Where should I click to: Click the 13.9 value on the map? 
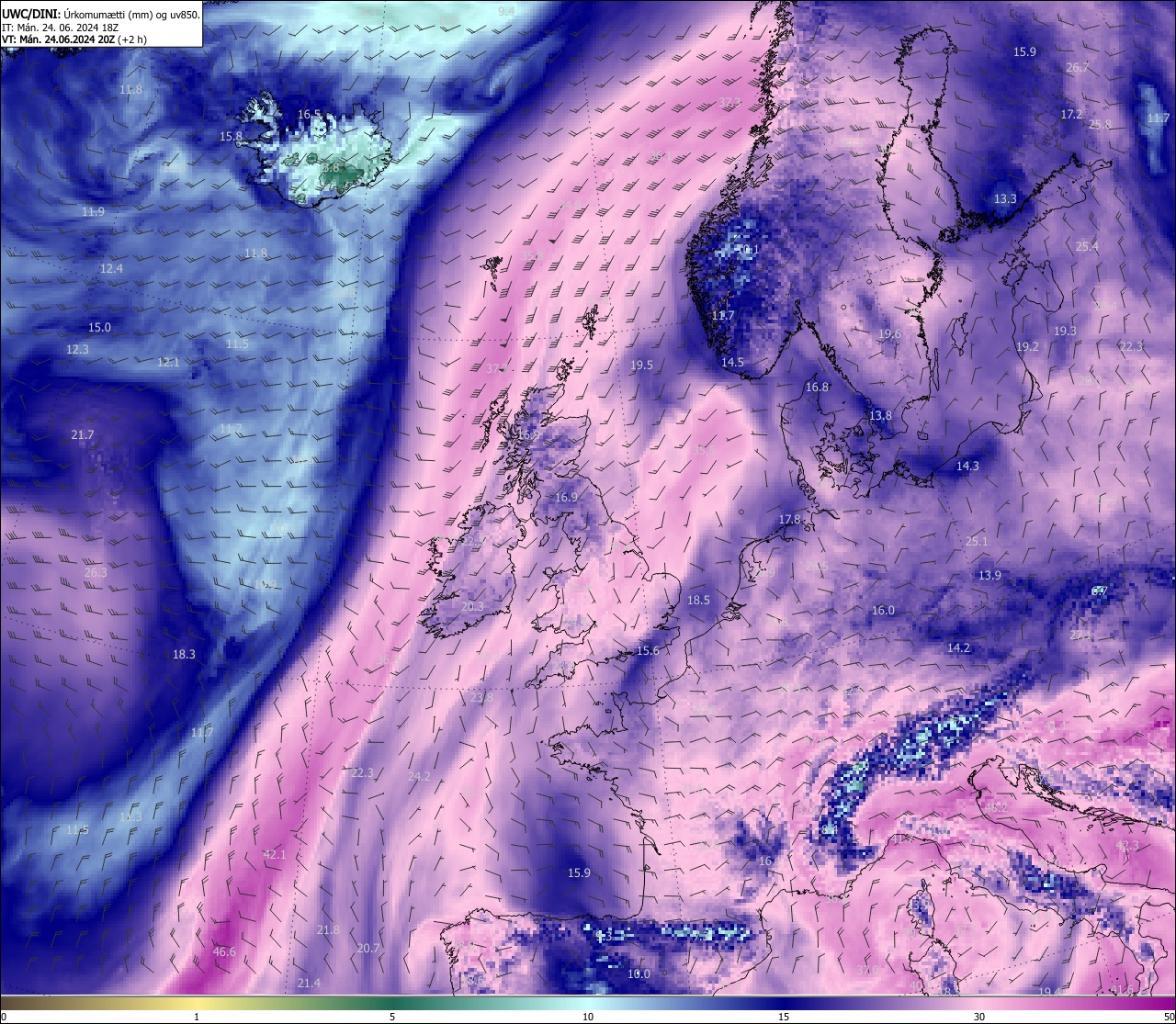tap(989, 575)
